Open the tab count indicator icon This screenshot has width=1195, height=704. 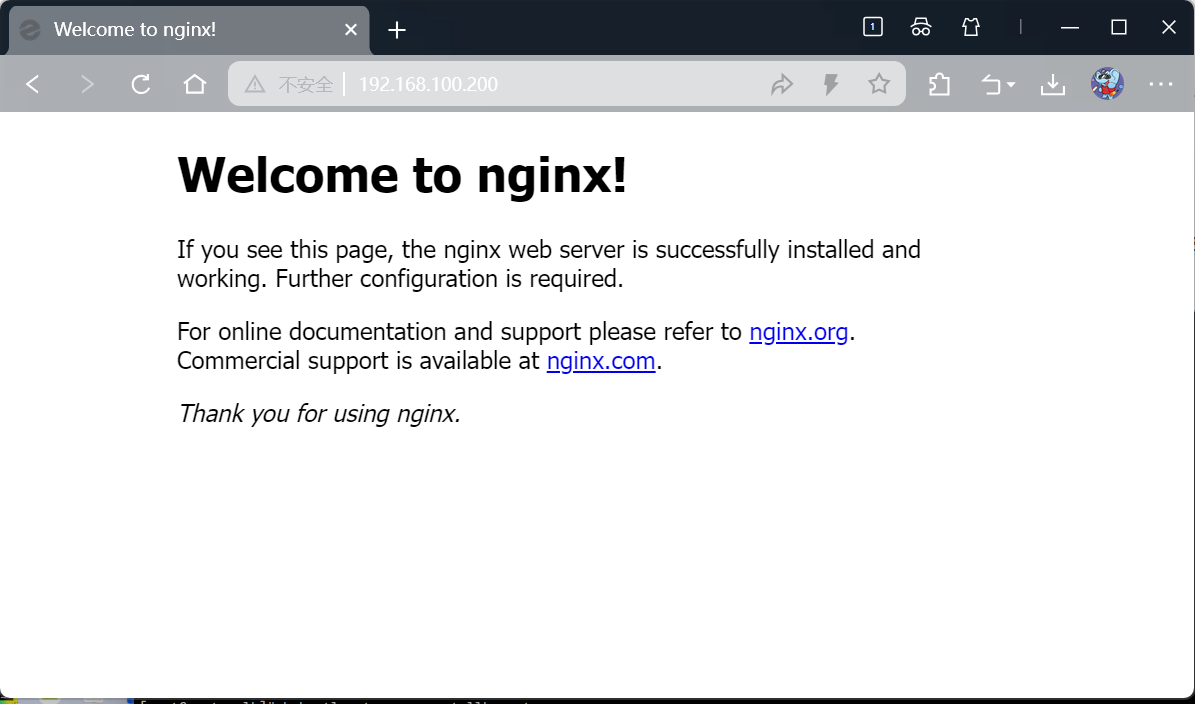click(x=873, y=27)
